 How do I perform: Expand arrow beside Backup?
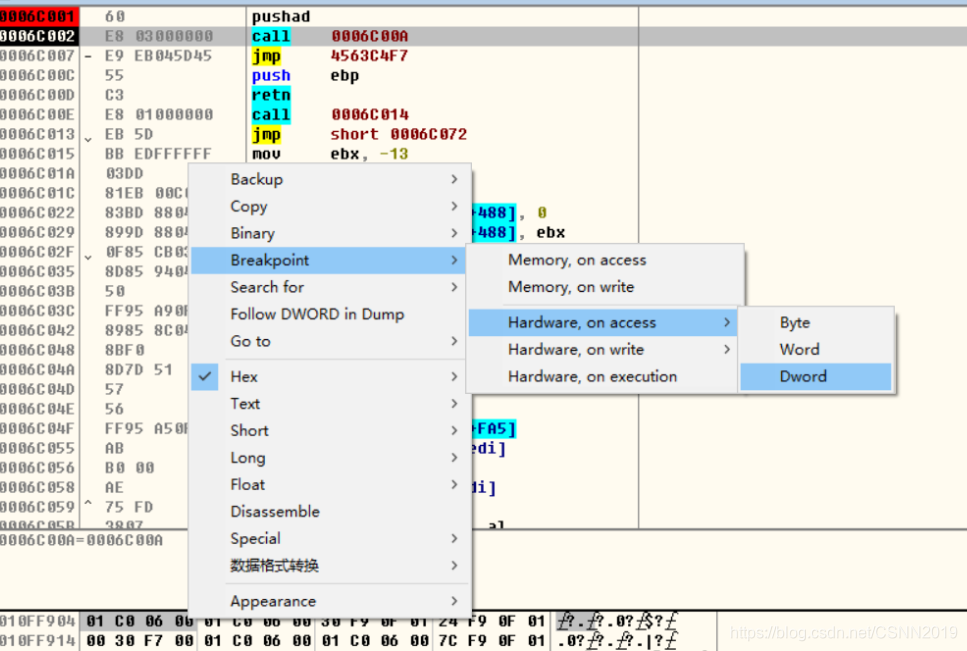tap(455, 179)
